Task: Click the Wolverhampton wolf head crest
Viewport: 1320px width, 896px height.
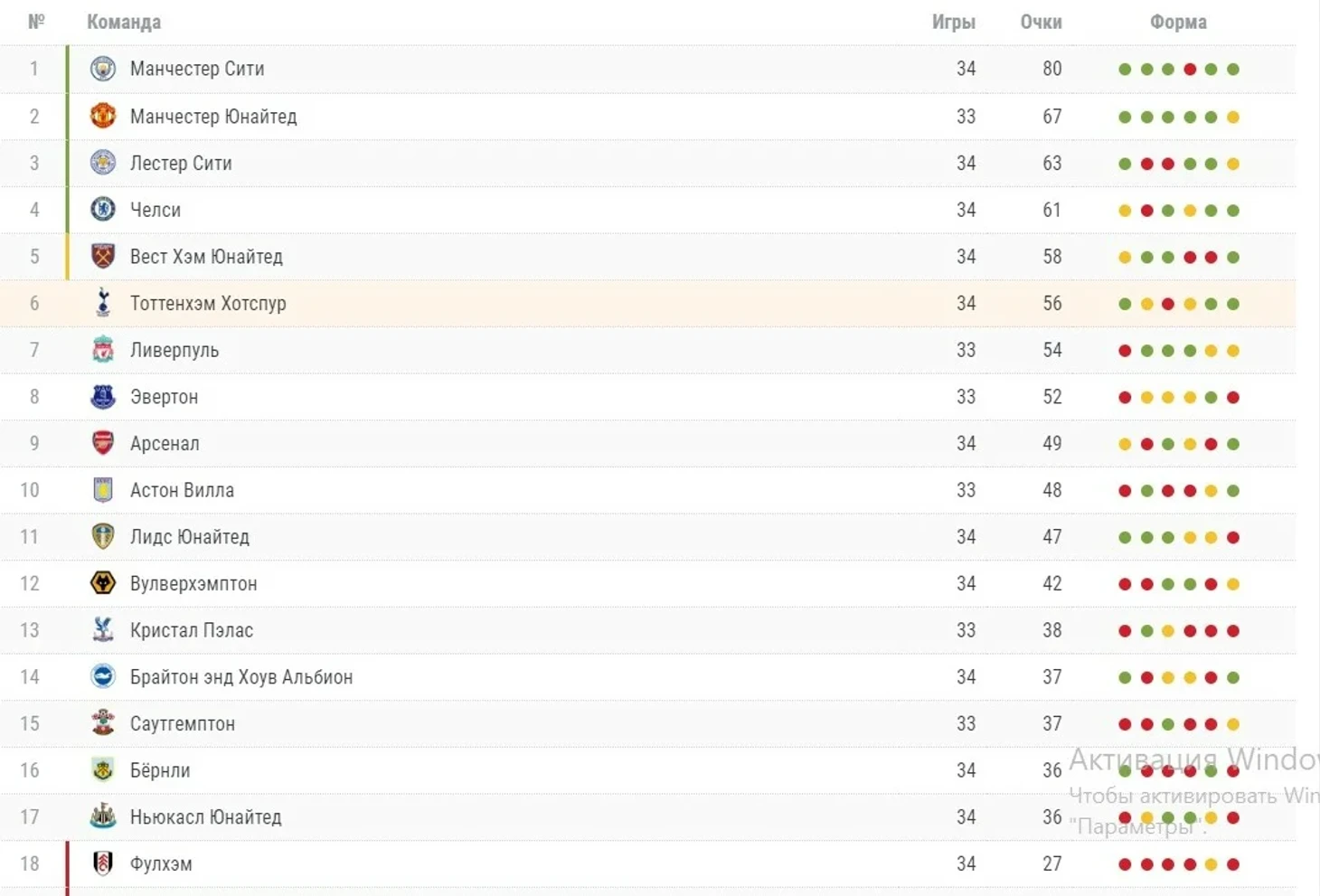Action: (x=103, y=583)
